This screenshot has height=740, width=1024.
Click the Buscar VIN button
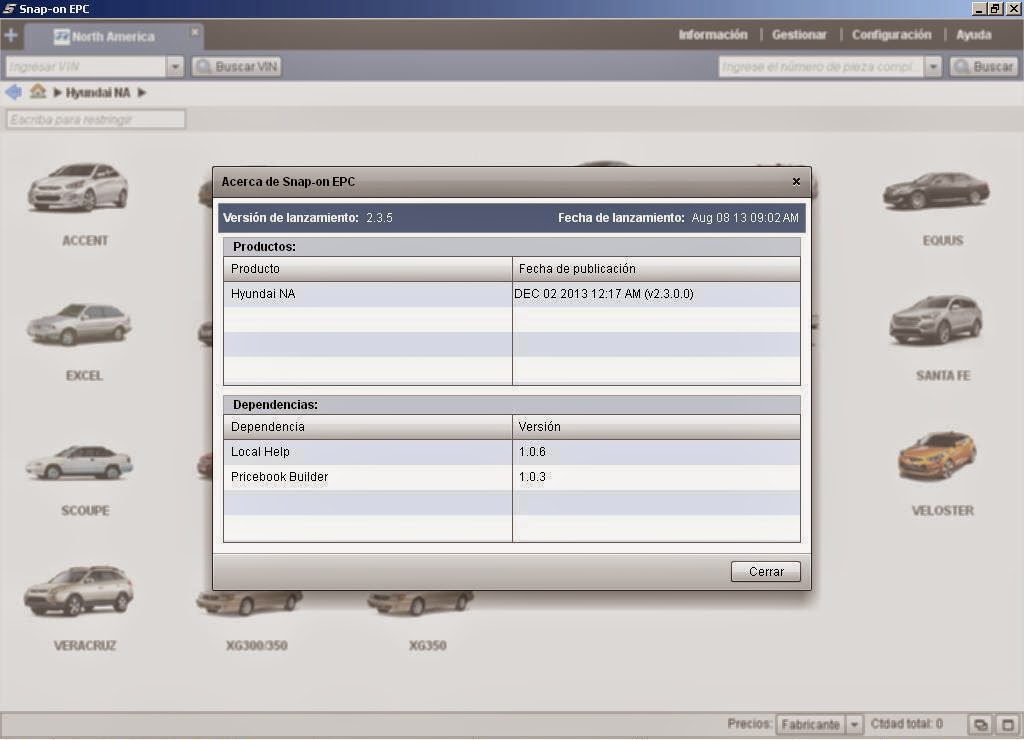236,67
